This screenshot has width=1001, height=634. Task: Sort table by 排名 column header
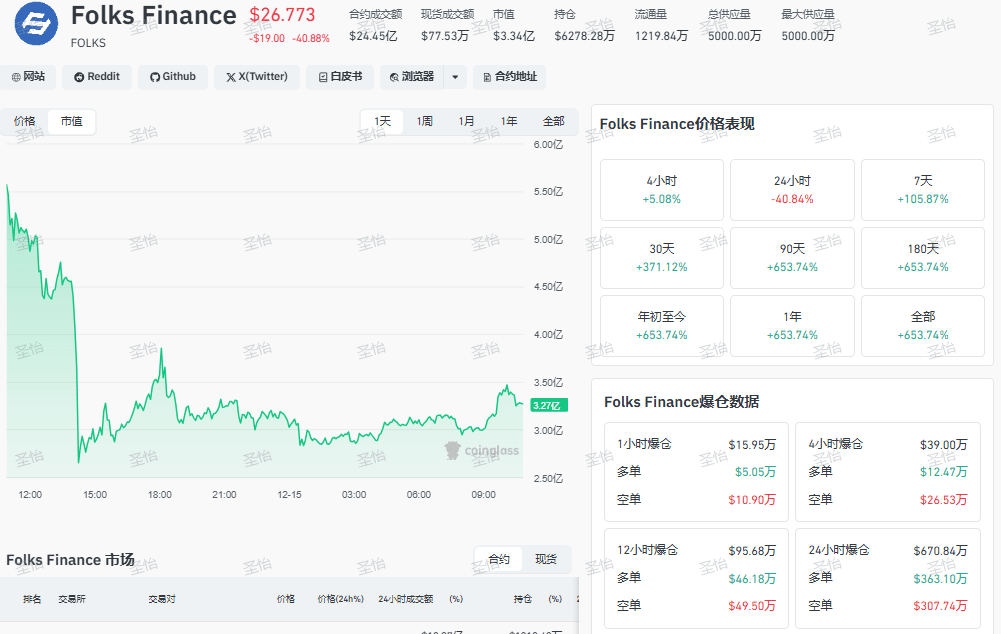[32, 599]
